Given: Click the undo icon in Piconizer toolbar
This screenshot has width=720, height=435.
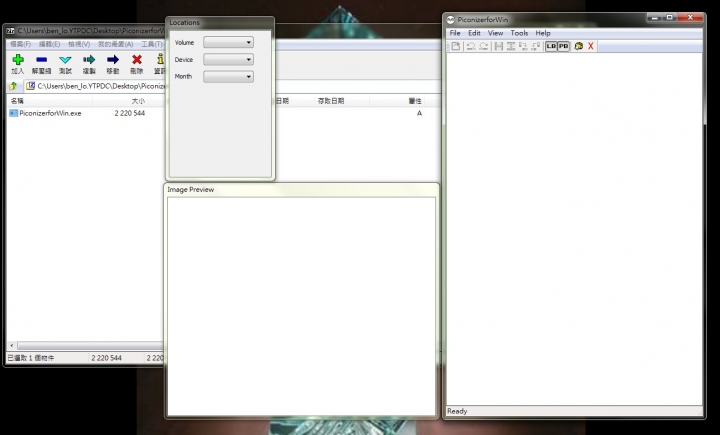Looking at the screenshot, I should (471, 46).
